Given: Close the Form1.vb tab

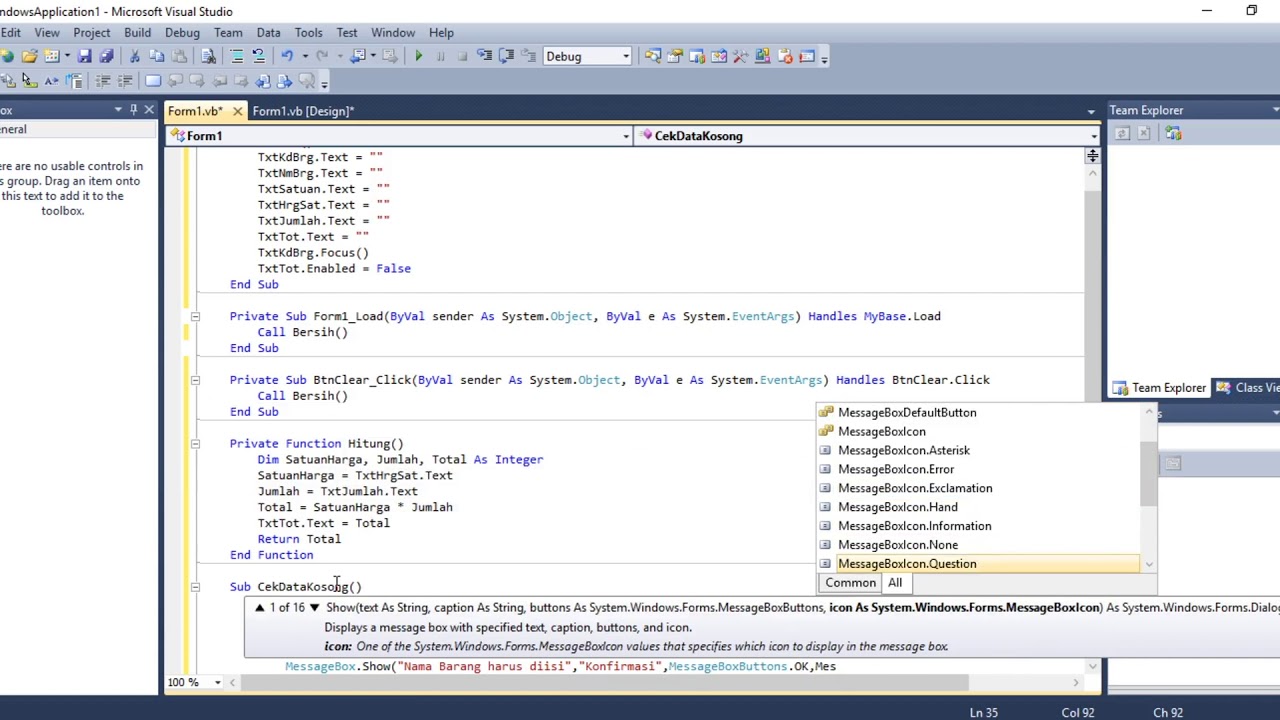Looking at the screenshot, I should [x=237, y=111].
